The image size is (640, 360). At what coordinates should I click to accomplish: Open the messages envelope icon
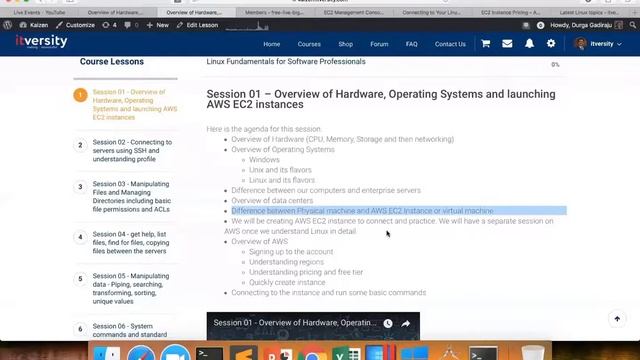pyautogui.click(x=507, y=44)
